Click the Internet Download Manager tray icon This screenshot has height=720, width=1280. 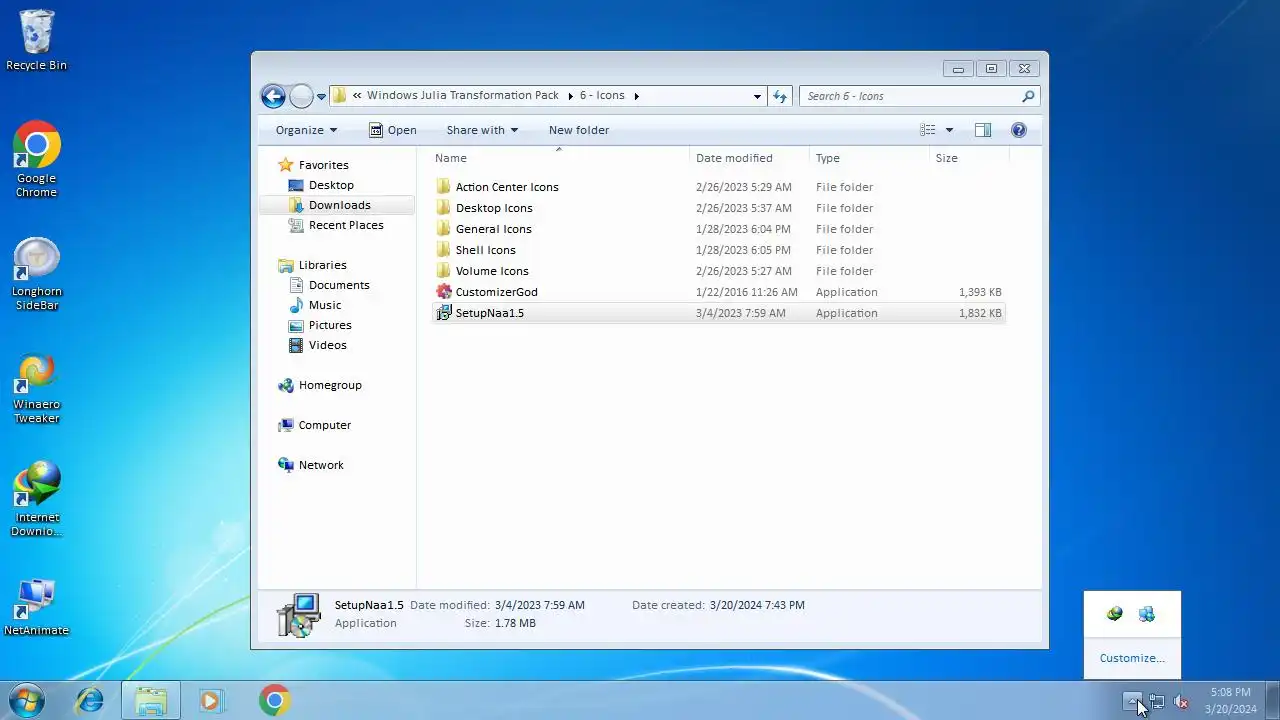pos(1115,614)
